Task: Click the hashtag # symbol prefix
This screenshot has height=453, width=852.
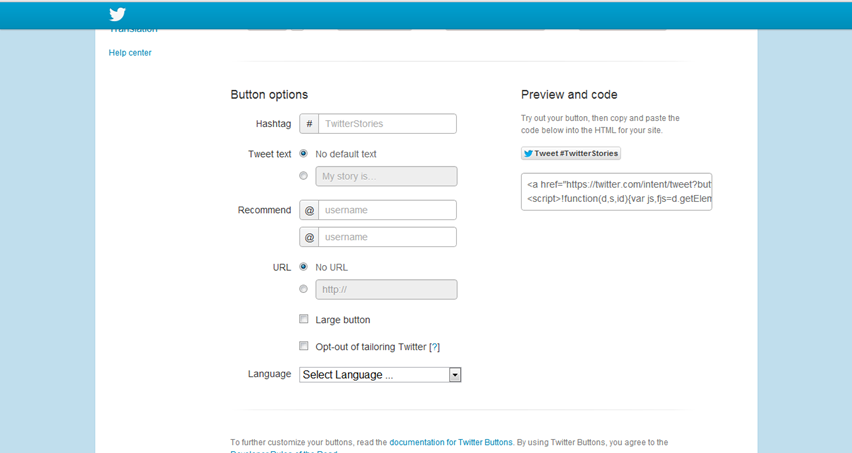Action: [309, 124]
